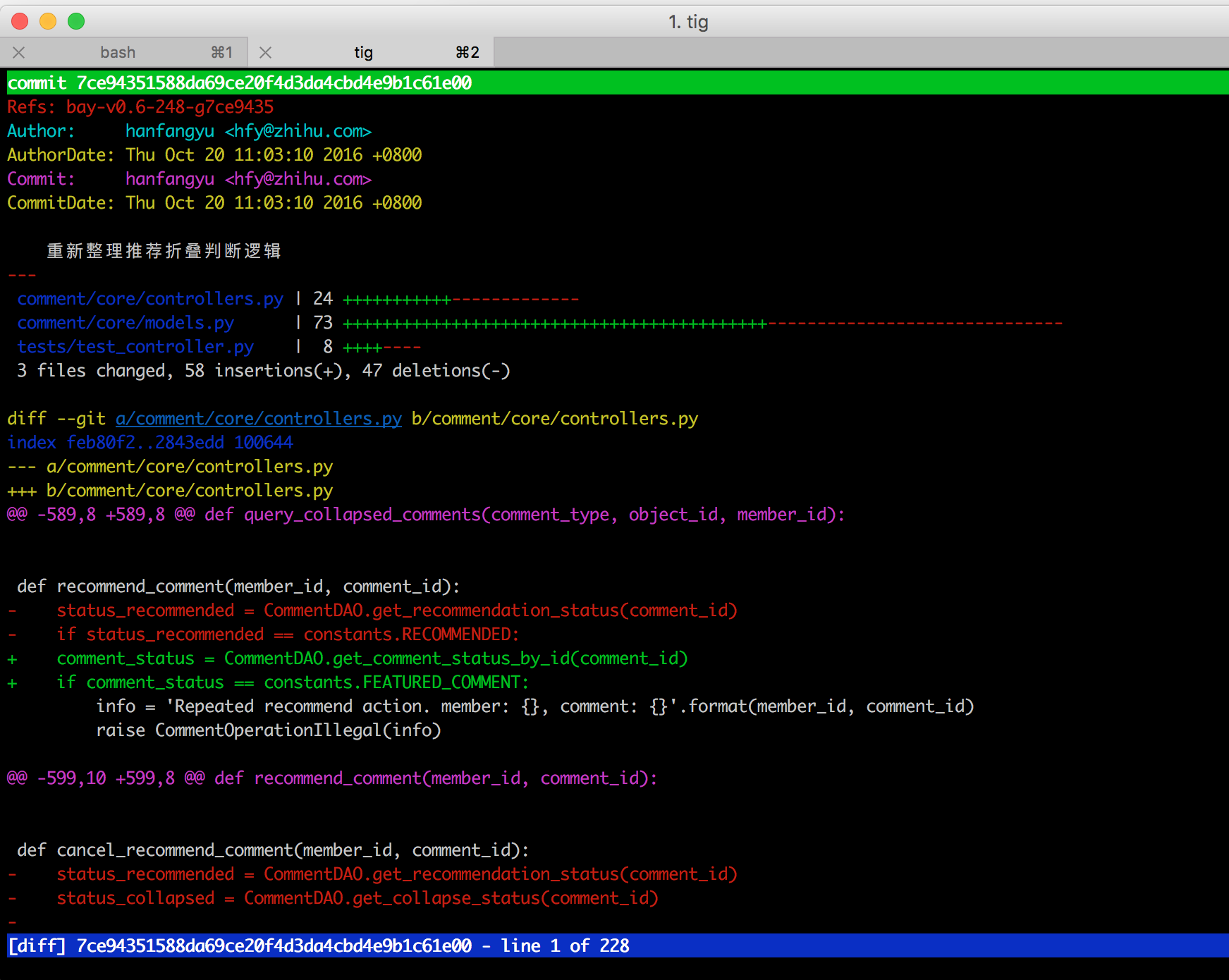Screen dimensions: 1229x980
Task: Click the hfy@zhihu.com email on the Author line
Action: coord(298,131)
